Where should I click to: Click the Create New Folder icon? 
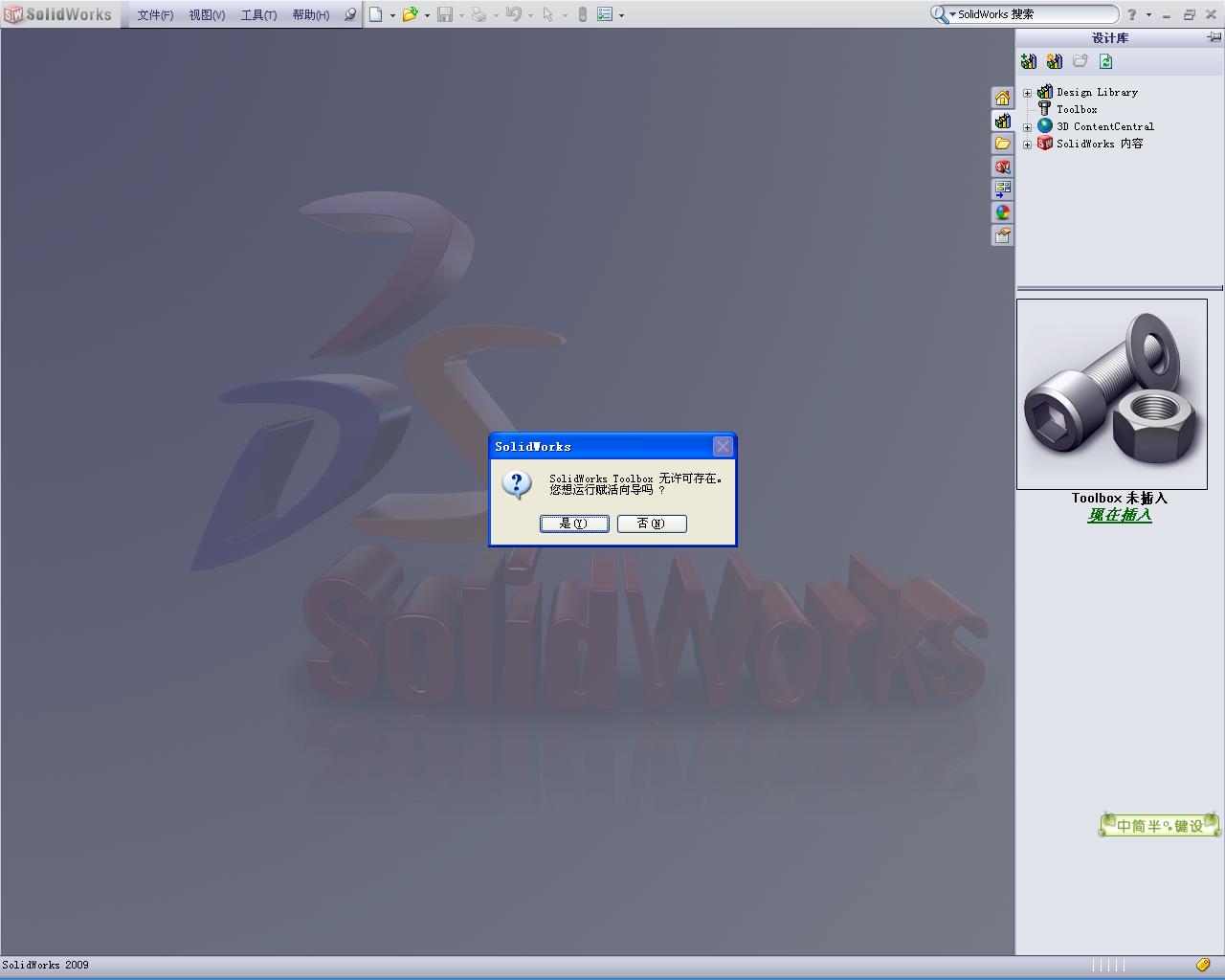coord(1080,61)
